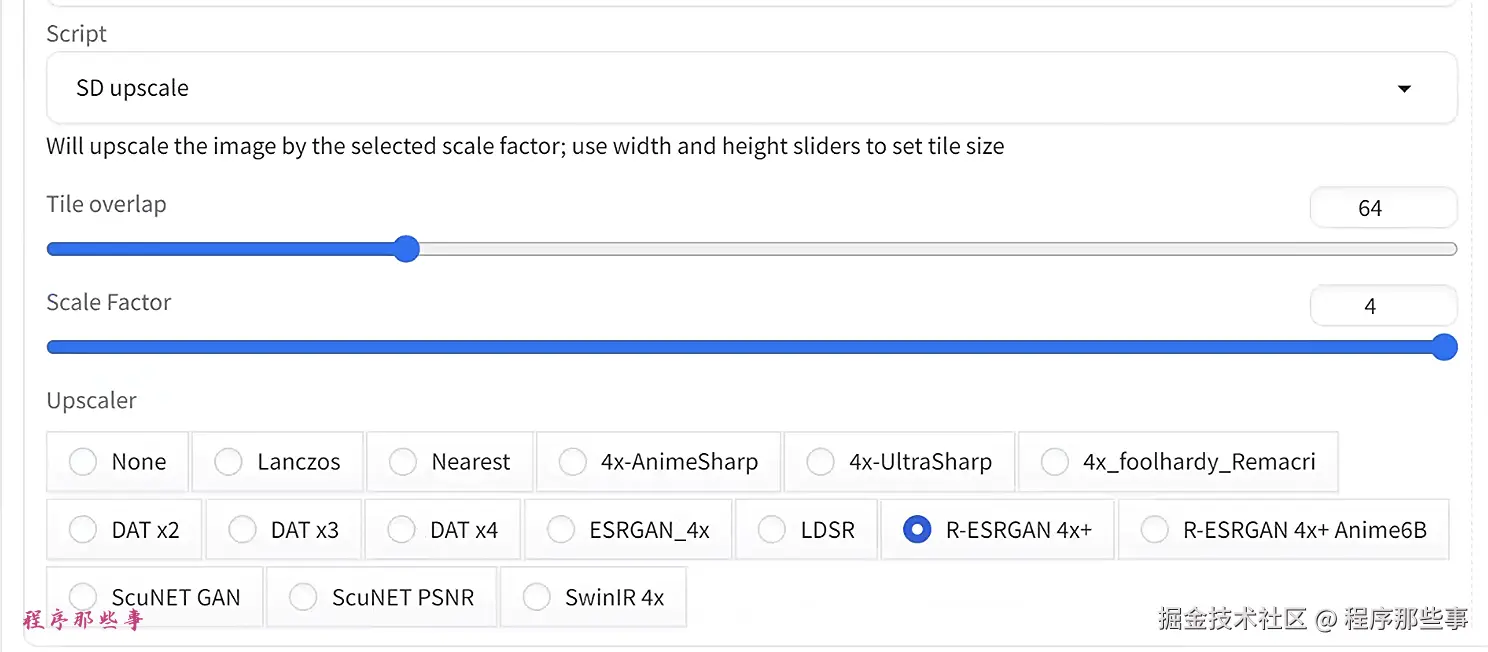Select DAT x4 upscaler
1488x652 pixels.
click(401, 530)
